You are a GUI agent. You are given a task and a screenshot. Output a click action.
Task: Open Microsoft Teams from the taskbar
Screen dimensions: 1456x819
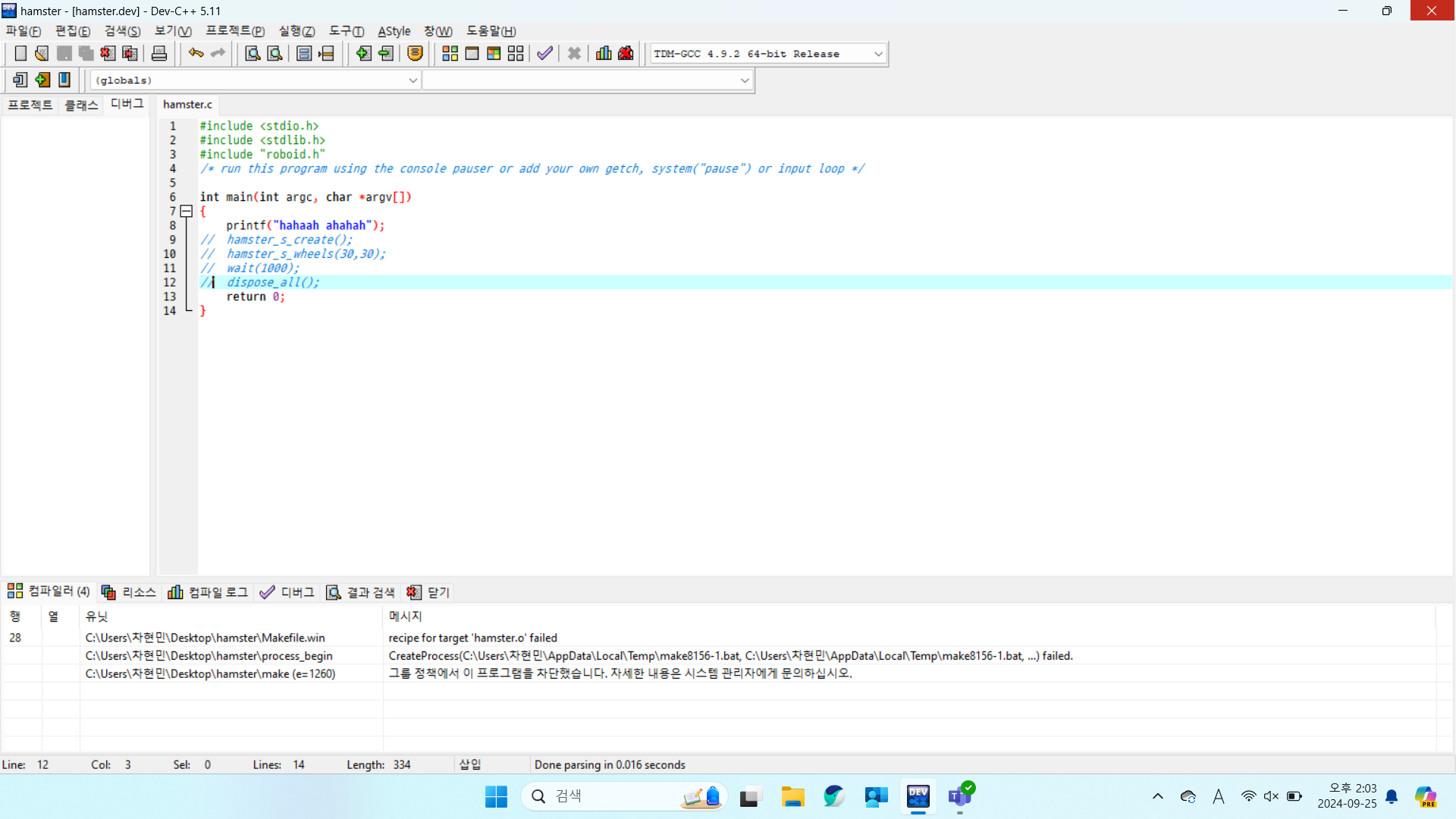(960, 796)
